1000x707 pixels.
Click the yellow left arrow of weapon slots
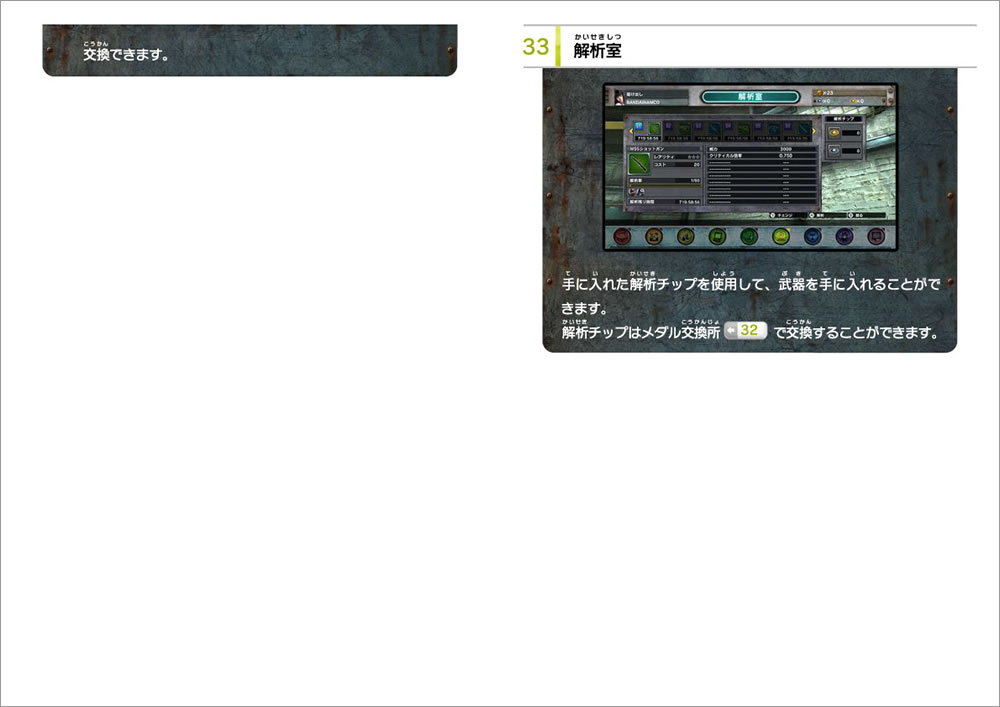pos(631,131)
